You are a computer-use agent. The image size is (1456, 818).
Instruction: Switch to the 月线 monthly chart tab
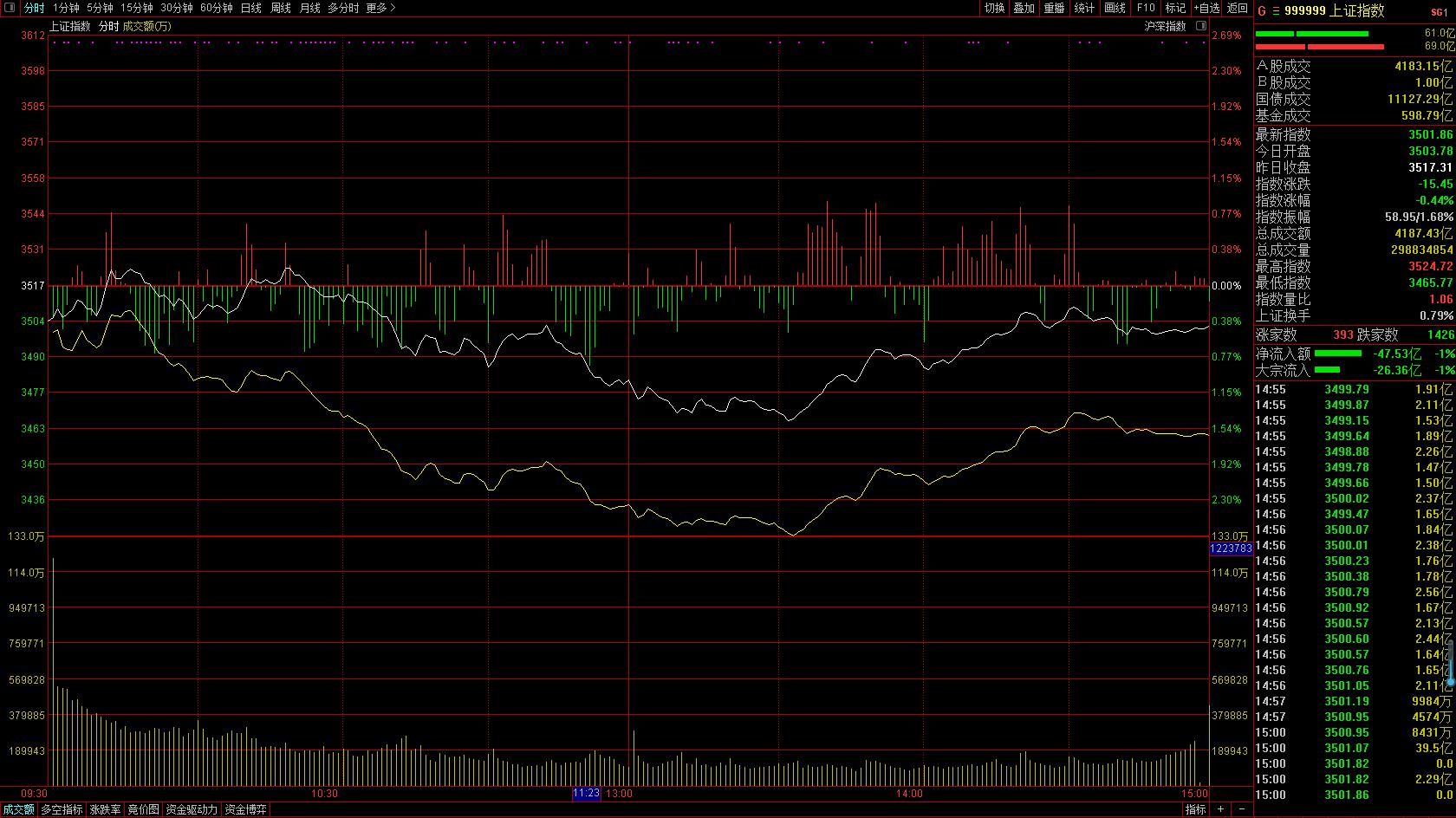(x=309, y=8)
